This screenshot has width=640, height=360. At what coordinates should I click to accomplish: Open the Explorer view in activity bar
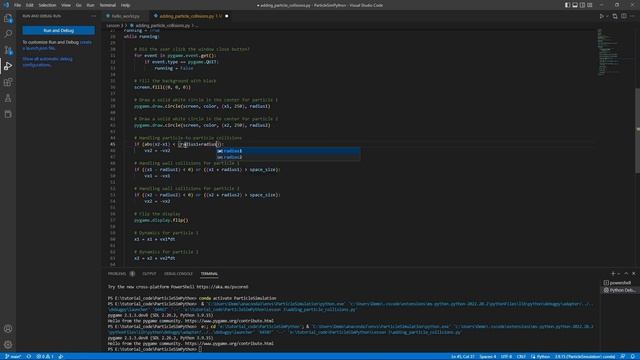coord(8,18)
